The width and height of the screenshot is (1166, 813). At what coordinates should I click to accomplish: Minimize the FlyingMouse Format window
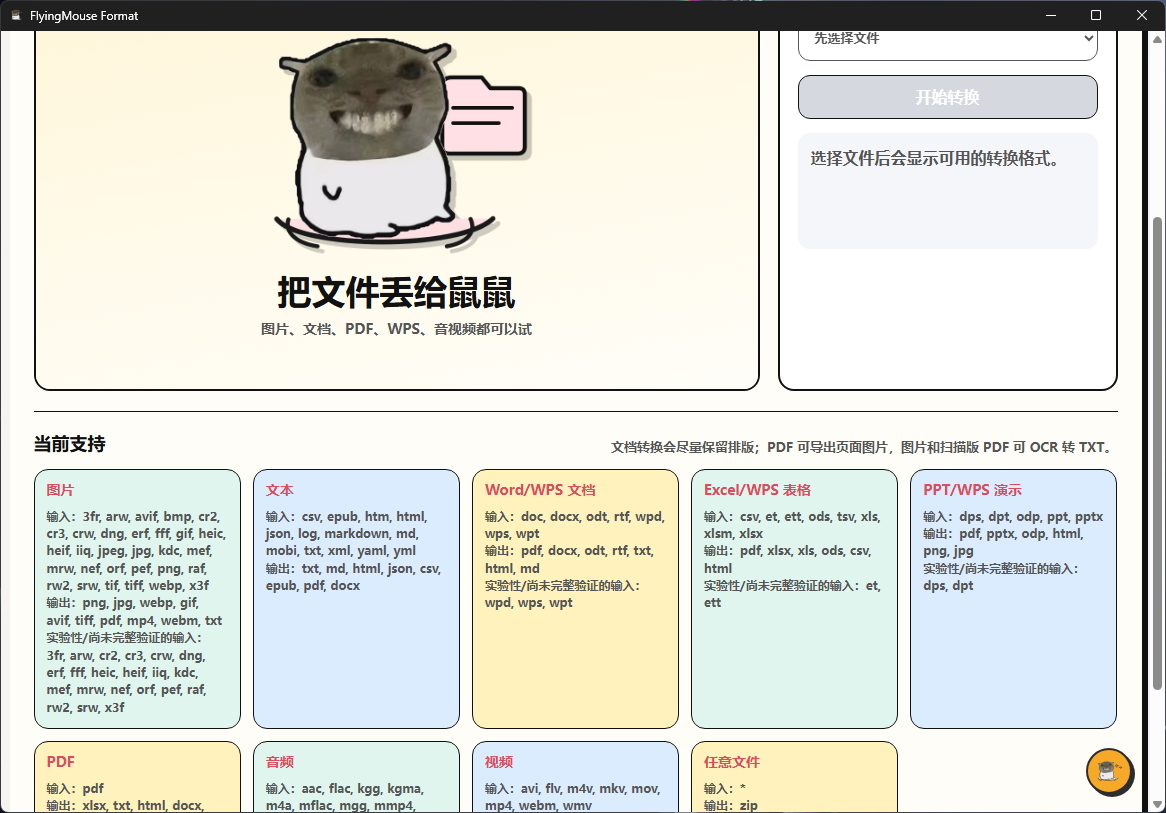tap(1051, 16)
